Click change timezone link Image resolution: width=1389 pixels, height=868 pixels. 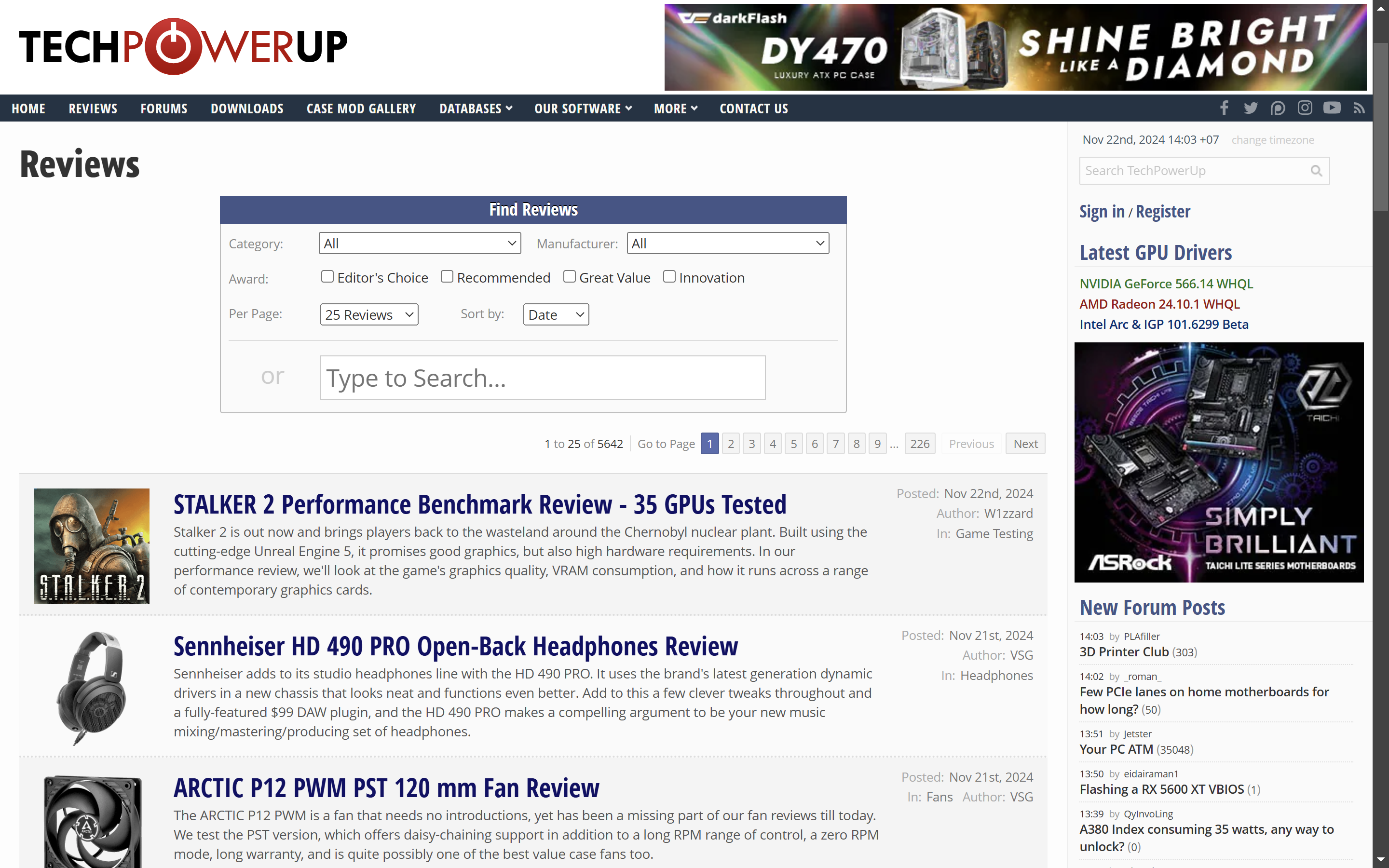(x=1272, y=139)
